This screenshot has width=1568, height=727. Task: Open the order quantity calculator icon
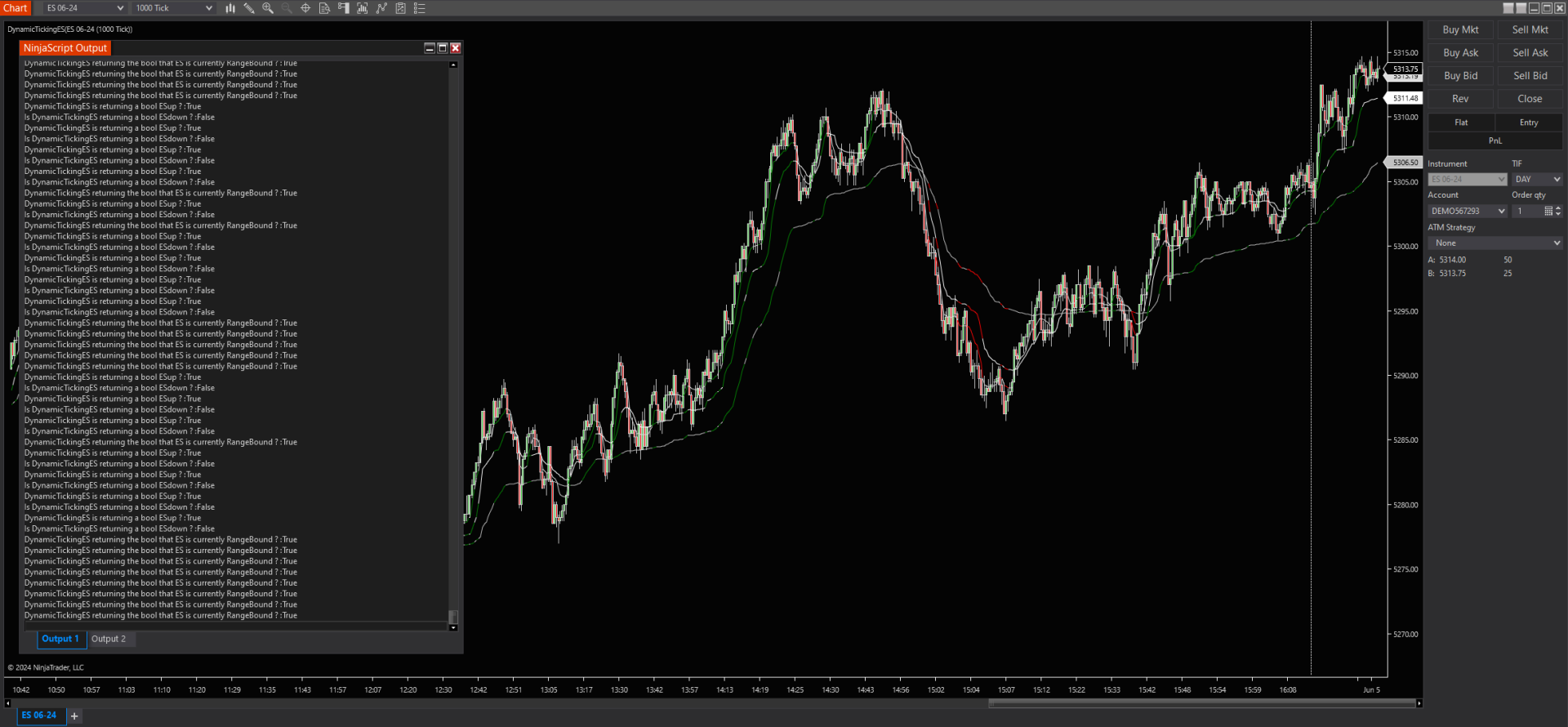click(1548, 211)
